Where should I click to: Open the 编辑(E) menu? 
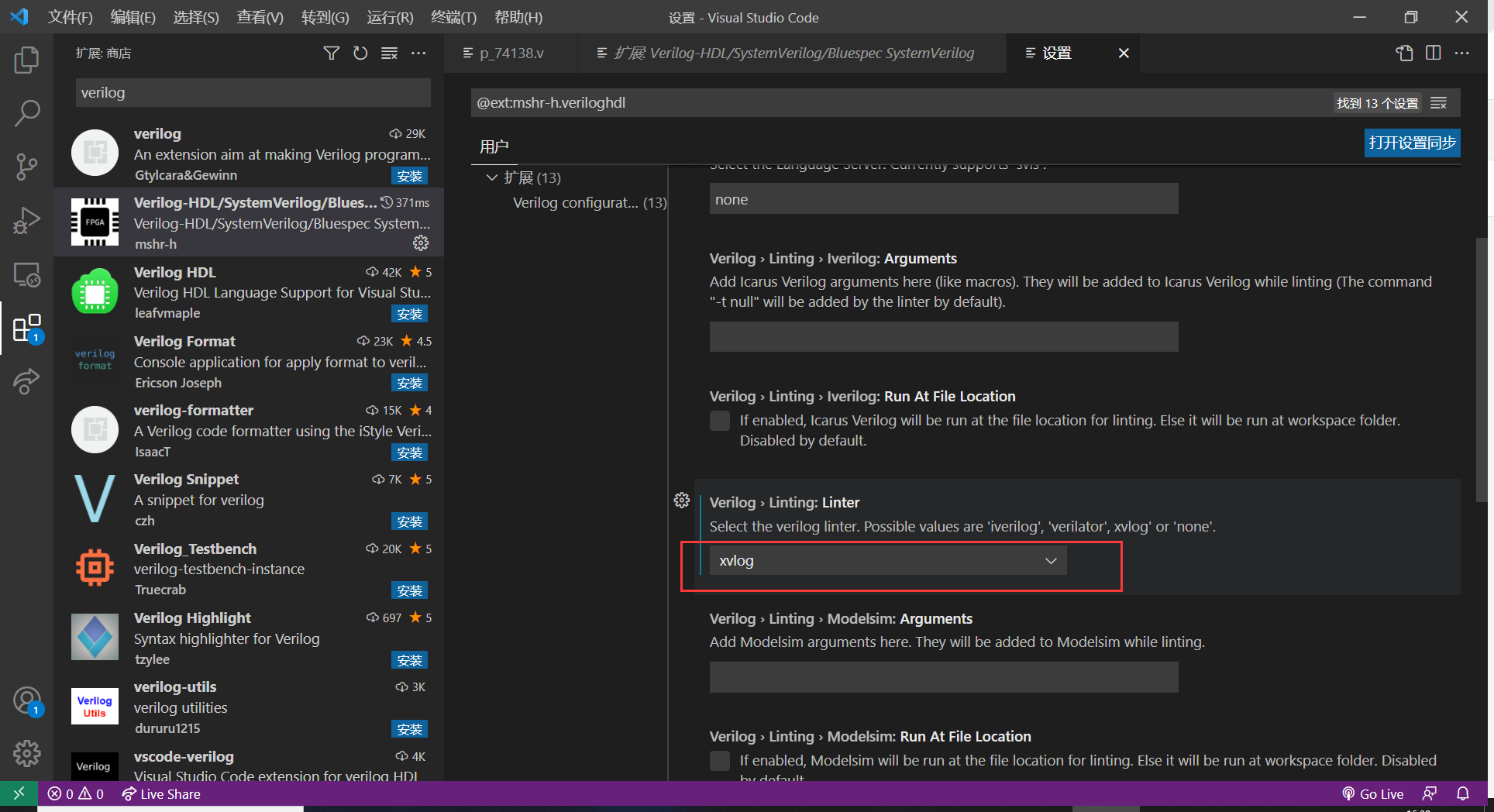click(133, 17)
